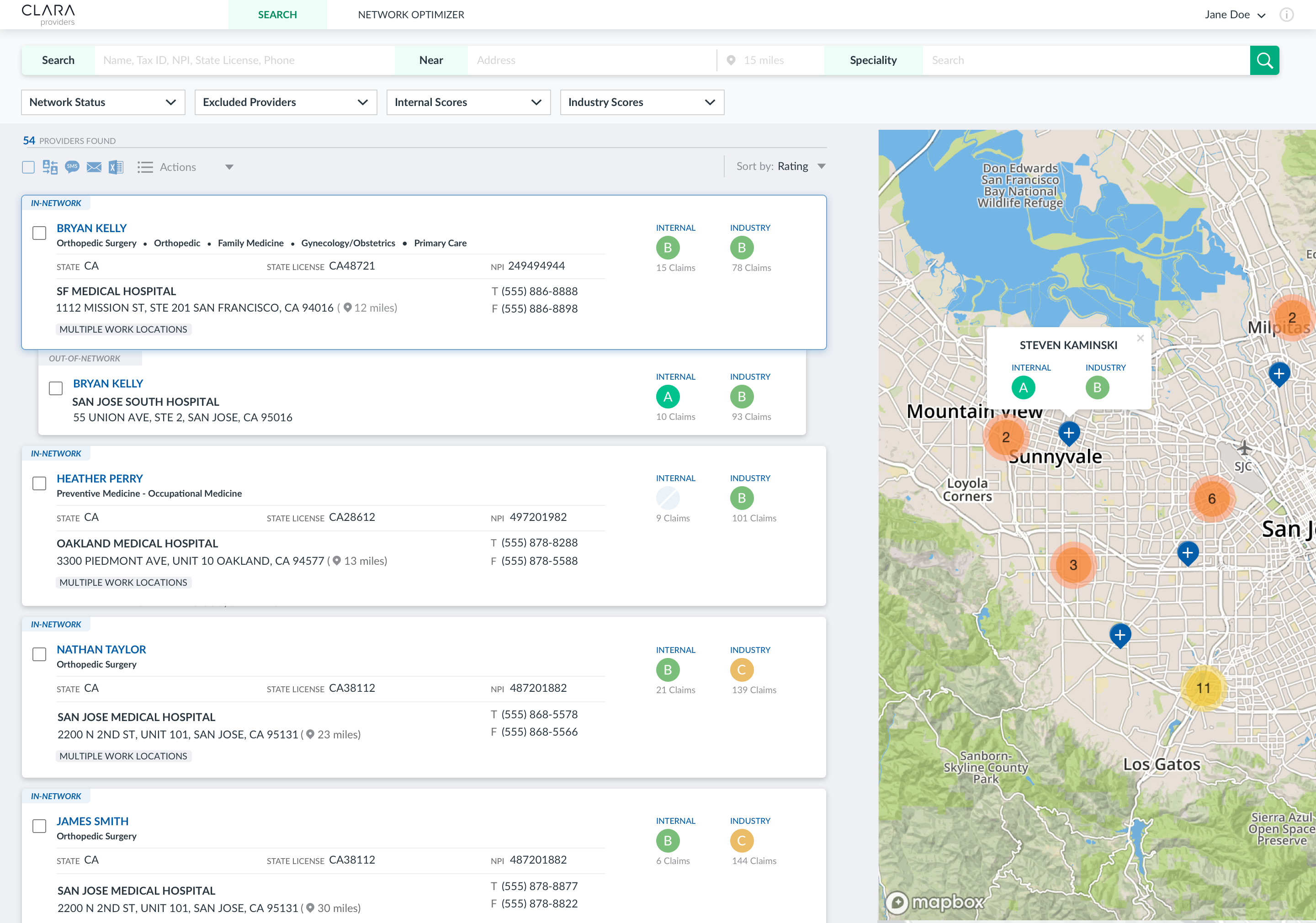
Task: Select the Nathan Taylor checkbox
Action: click(40, 655)
